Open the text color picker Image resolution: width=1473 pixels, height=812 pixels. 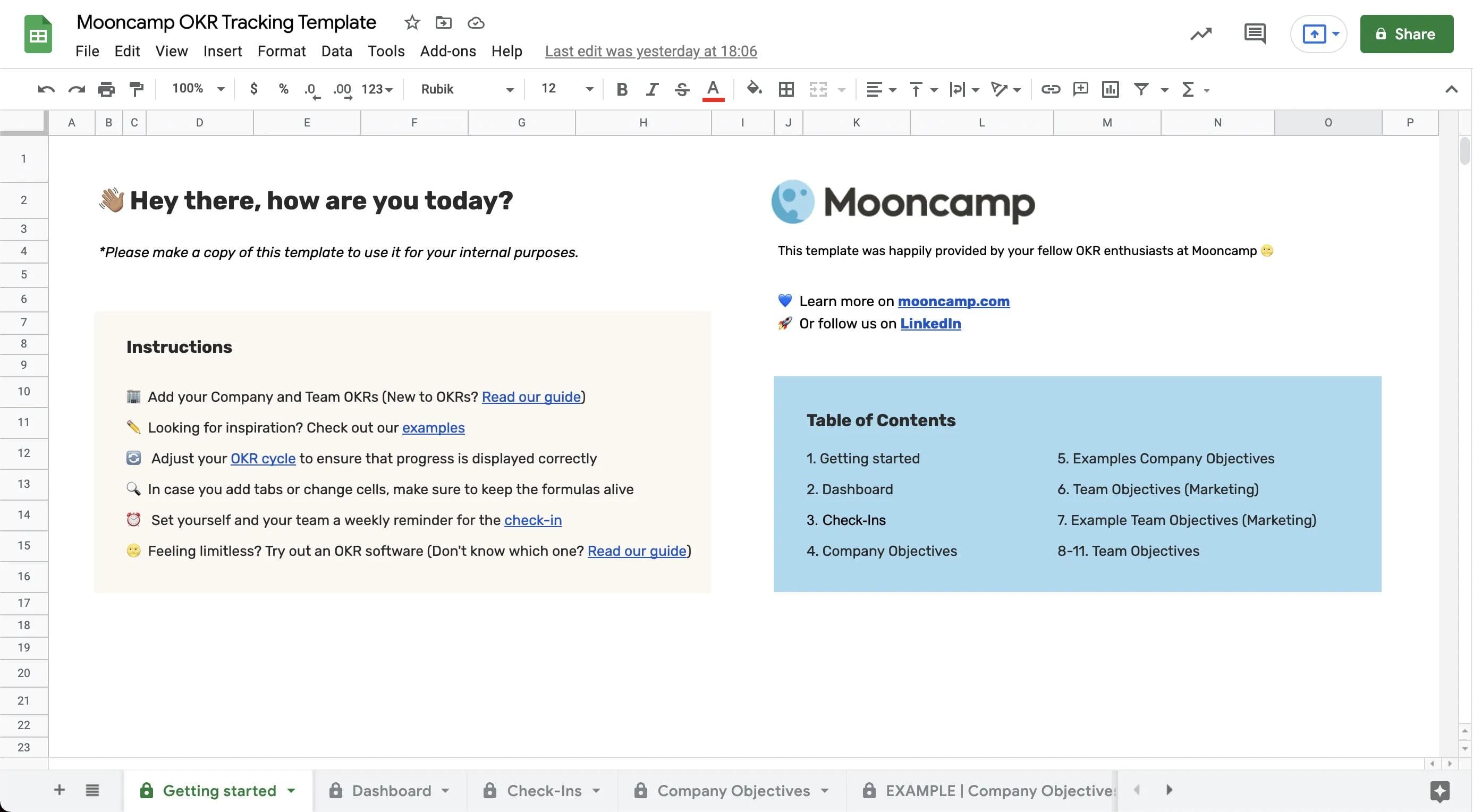[x=713, y=90]
